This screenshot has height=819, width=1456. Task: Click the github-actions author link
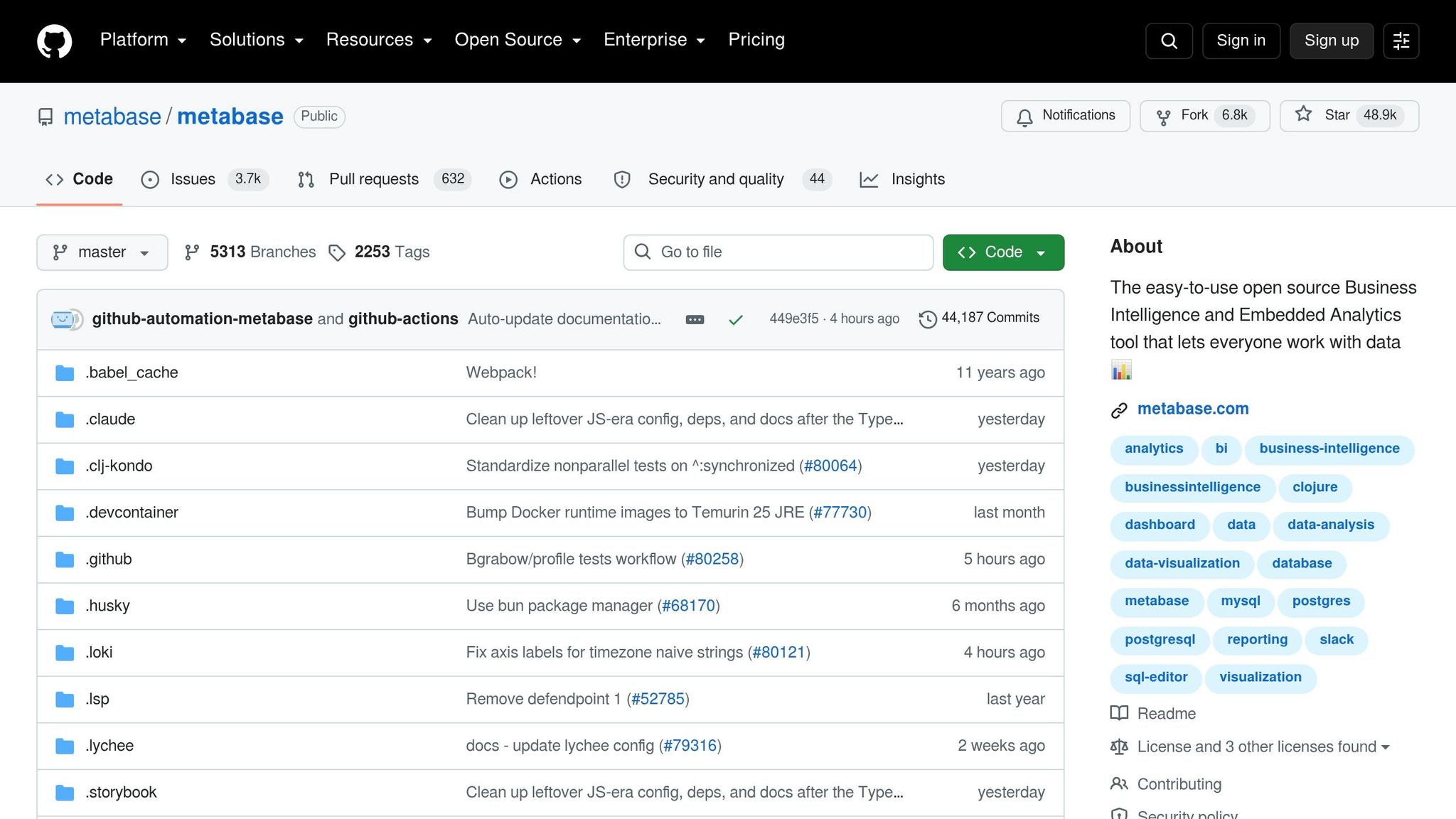[x=403, y=319]
